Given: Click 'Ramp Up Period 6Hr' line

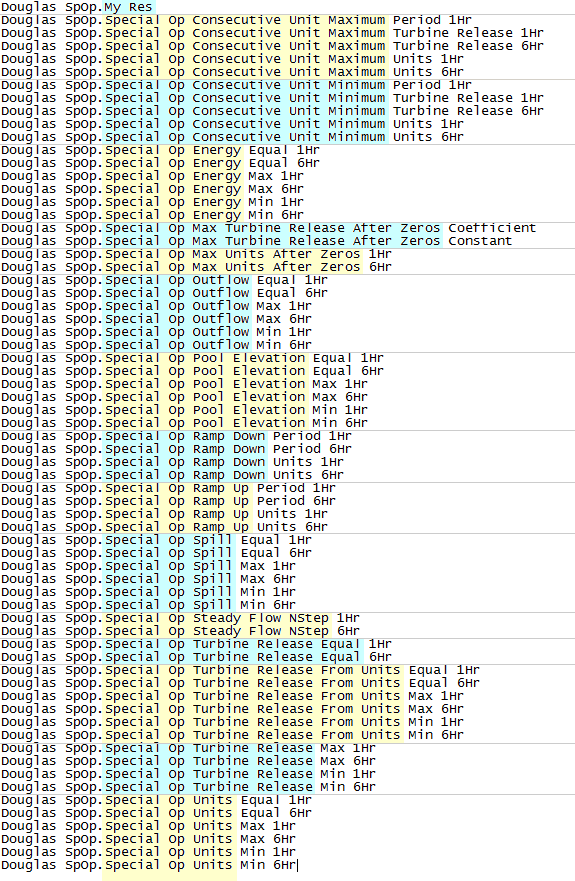Looking at the screenshot, I should click(168, 501).
